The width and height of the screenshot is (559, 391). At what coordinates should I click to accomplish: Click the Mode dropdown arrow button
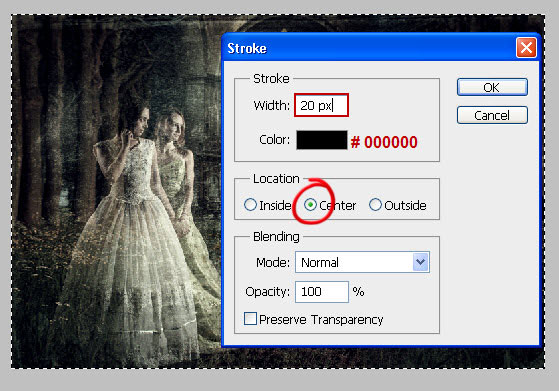pos(421,262)
